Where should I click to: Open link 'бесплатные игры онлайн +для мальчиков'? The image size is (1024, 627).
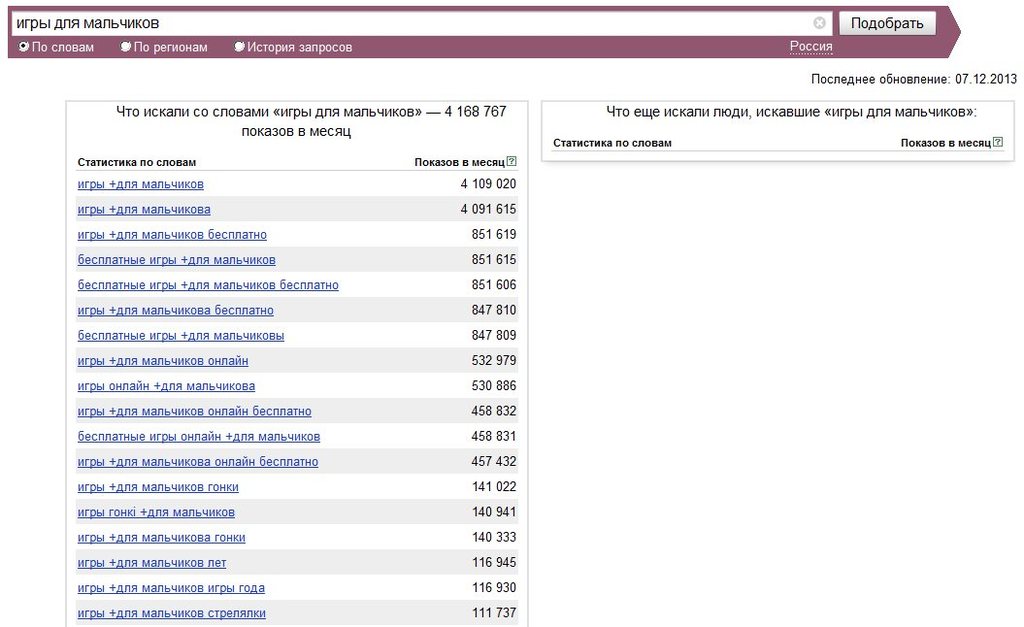tap(199, 436)
